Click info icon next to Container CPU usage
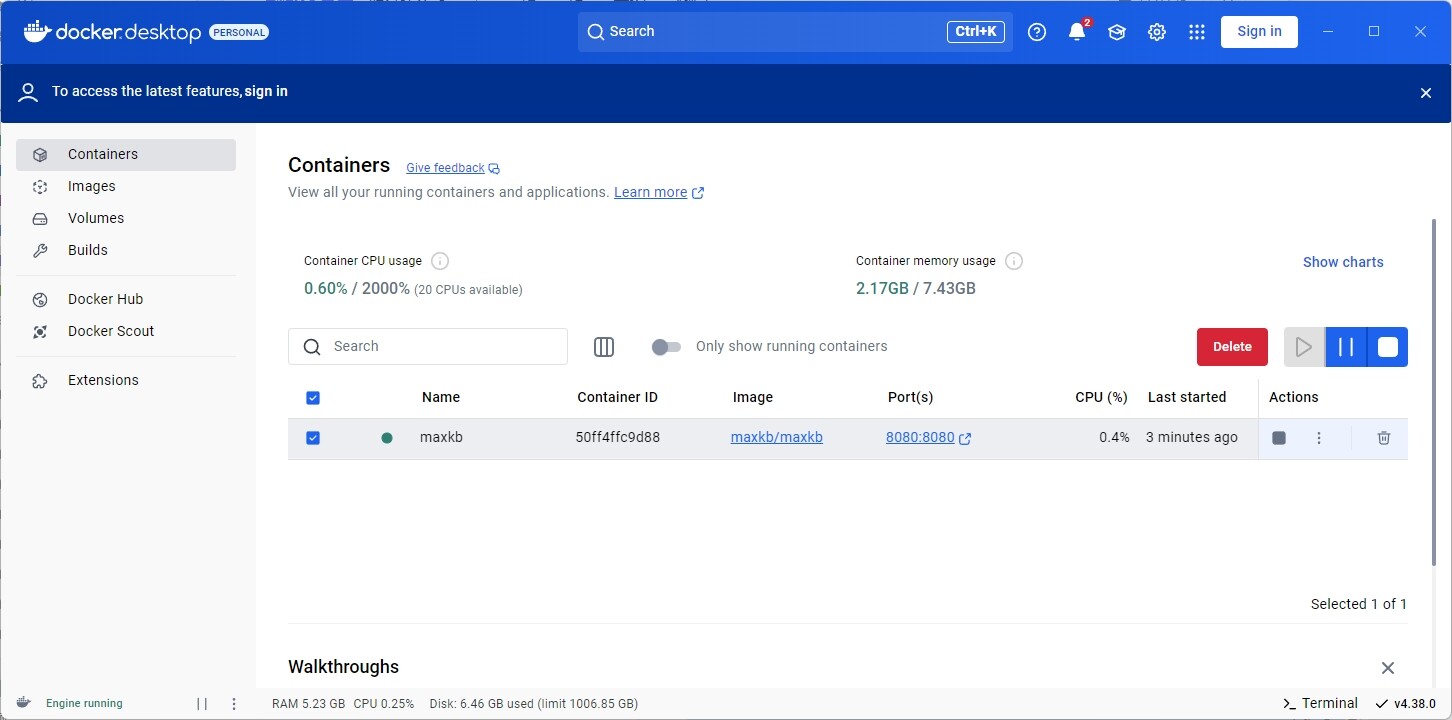Screen dimensions: 1452x720 tap(440, 261)
